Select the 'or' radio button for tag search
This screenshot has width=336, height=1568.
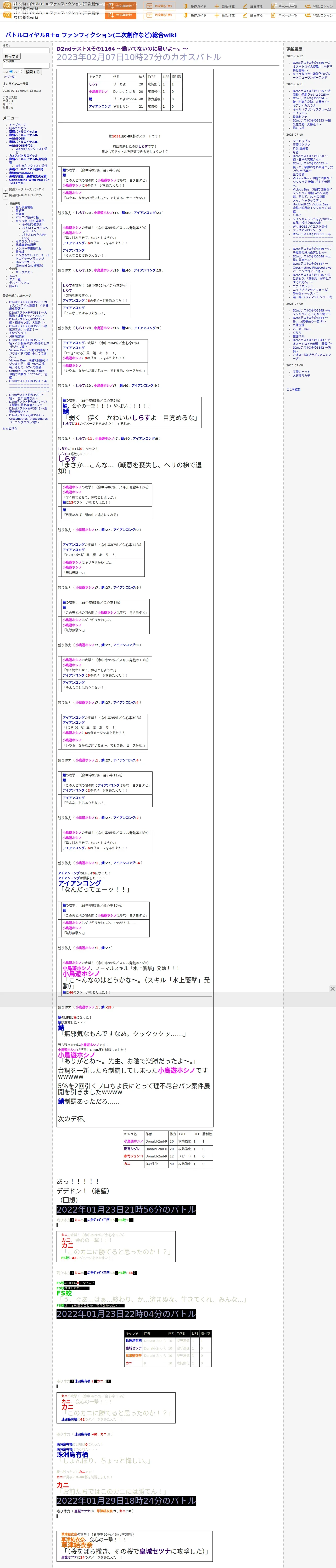point(20,71)
